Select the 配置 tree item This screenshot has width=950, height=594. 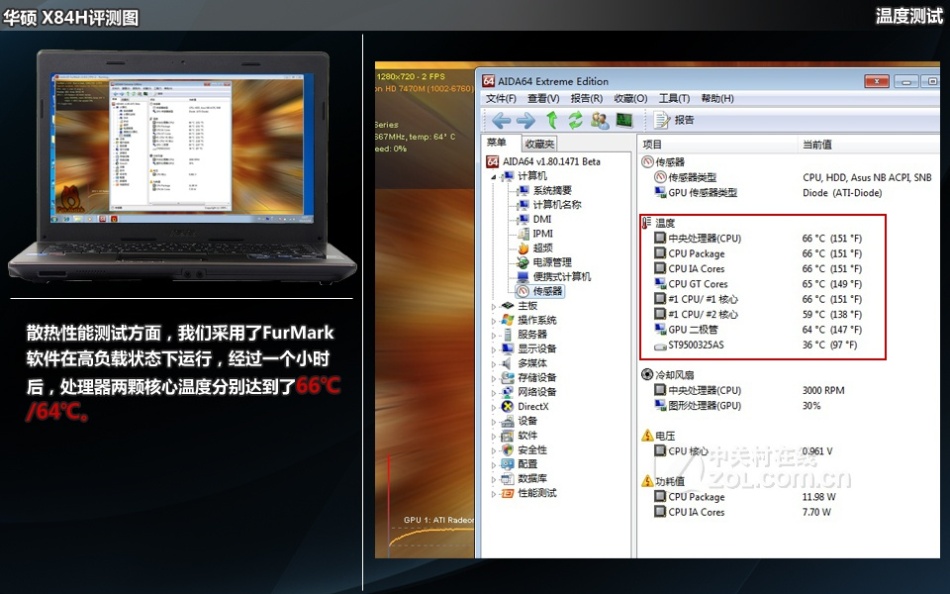(520, 464)
